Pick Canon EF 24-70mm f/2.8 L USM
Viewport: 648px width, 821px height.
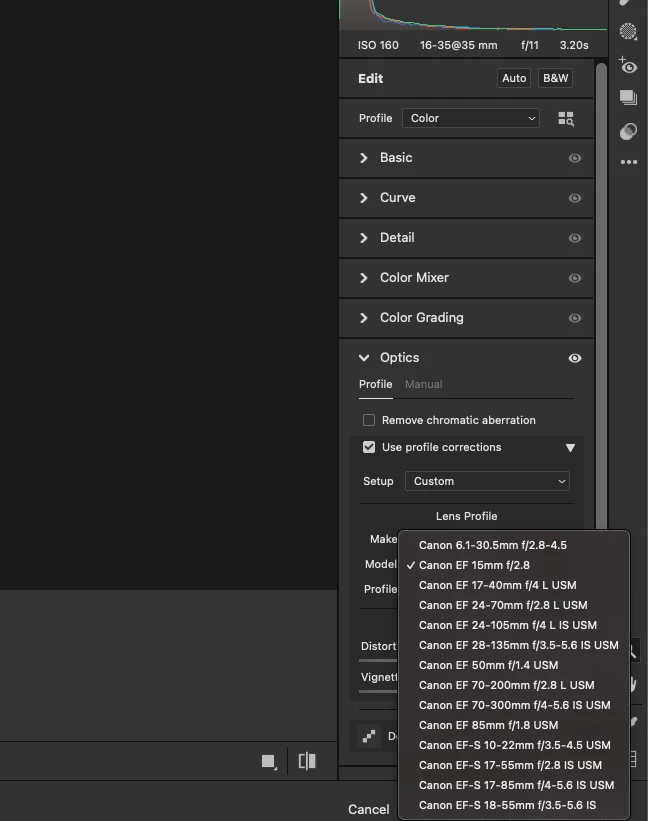pos(513,605)
